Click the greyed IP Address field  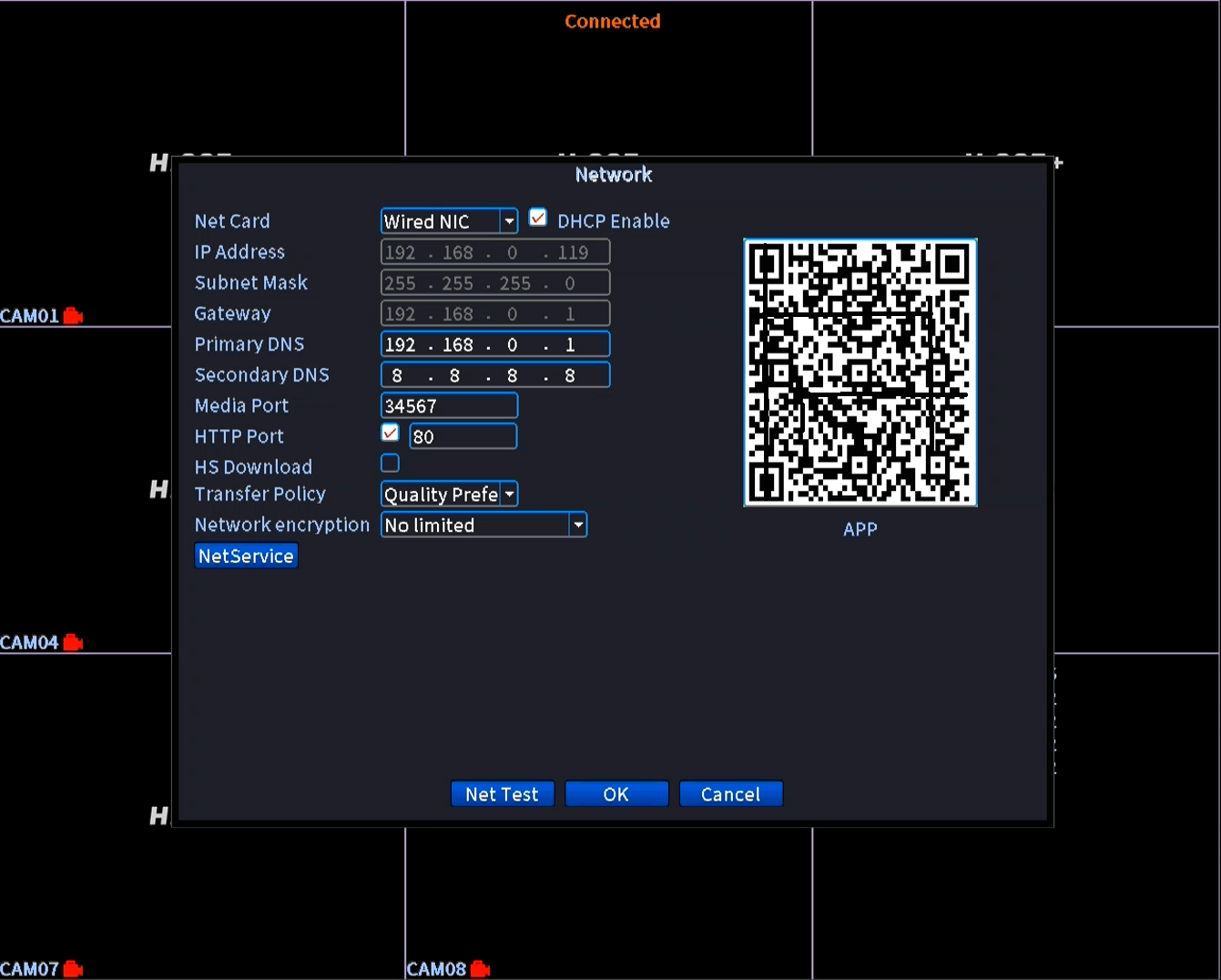click(x=495, y=252)
